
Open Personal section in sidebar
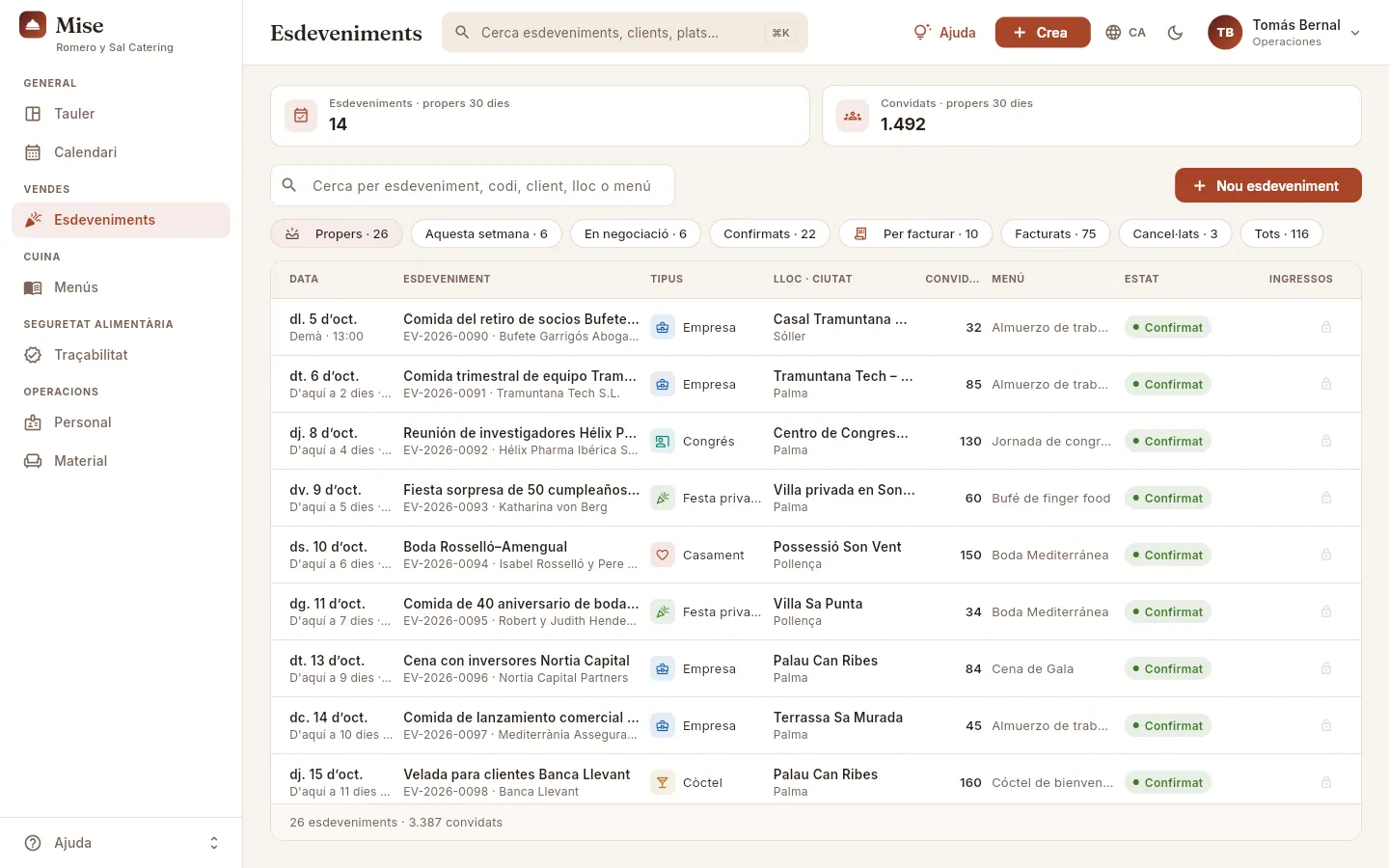click(x=121, y=422)
